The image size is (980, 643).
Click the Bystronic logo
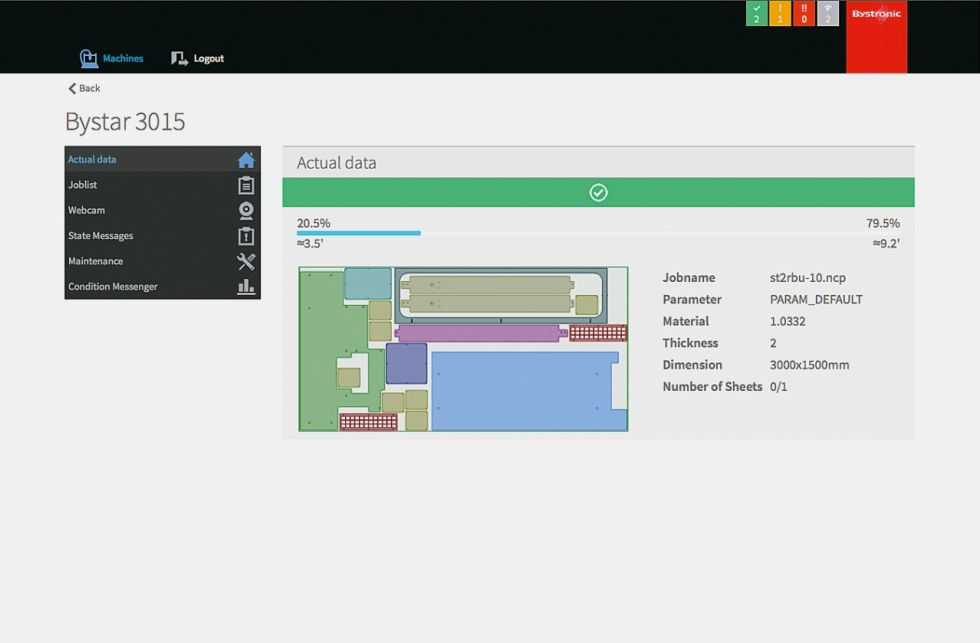coord(876,36)
